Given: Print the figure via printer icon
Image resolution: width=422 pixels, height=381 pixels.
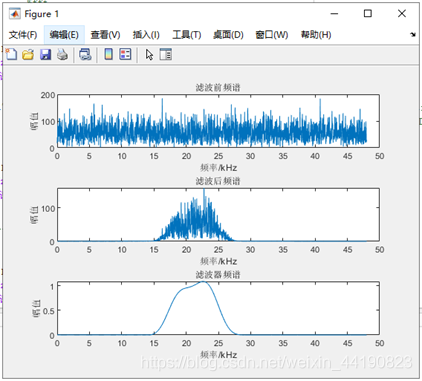Looking at the screenshot, I should [x=62, y=54].
